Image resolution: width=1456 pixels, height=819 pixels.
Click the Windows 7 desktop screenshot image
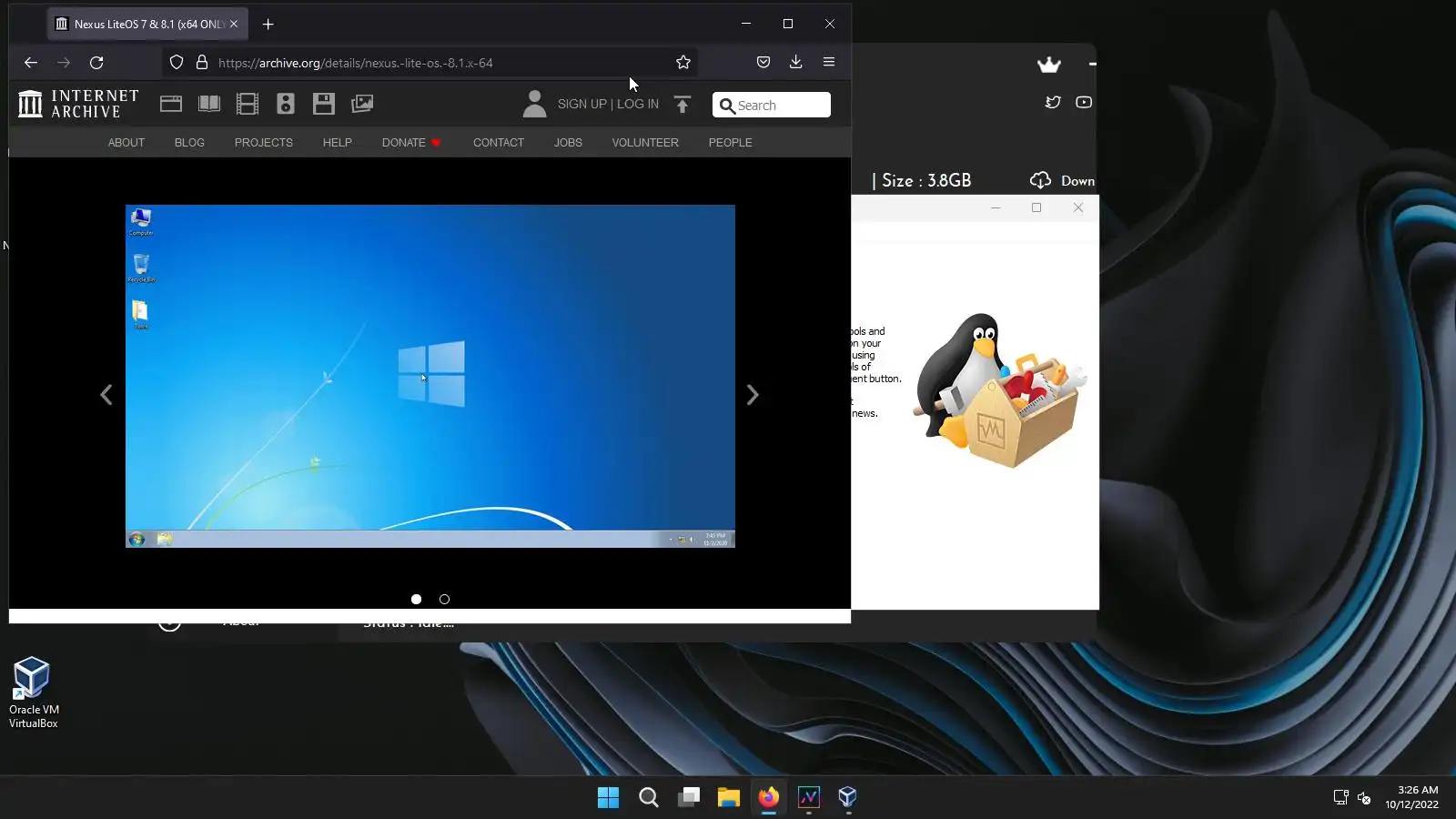pos(430,376)
